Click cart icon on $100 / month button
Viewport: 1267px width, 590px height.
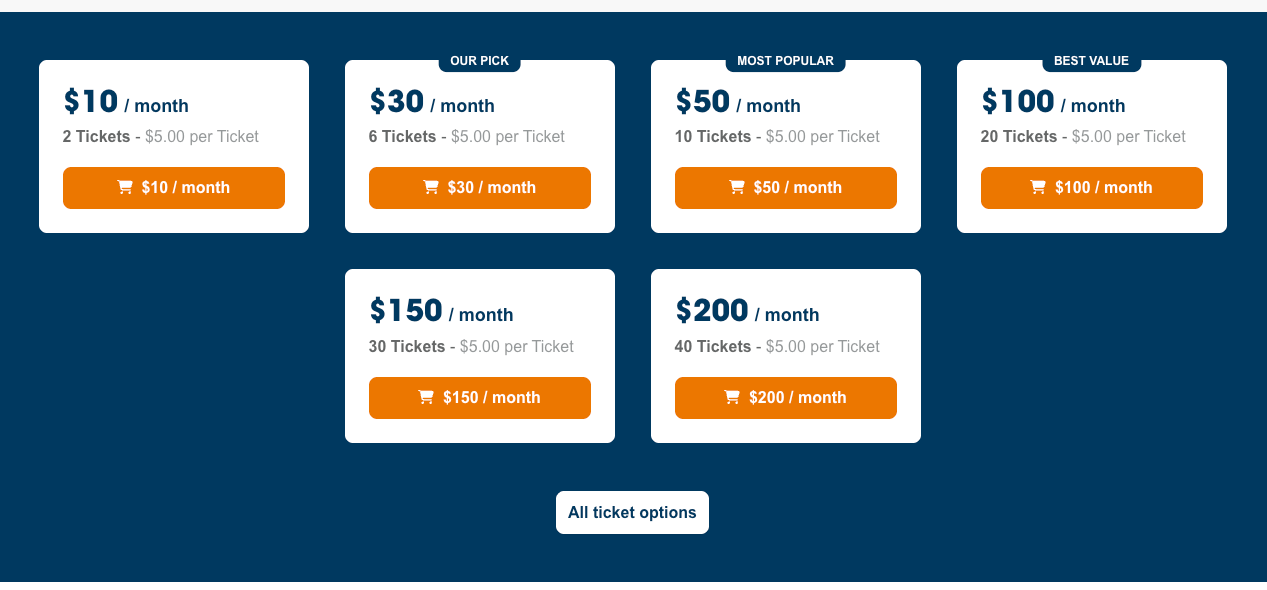(1038, 187)
